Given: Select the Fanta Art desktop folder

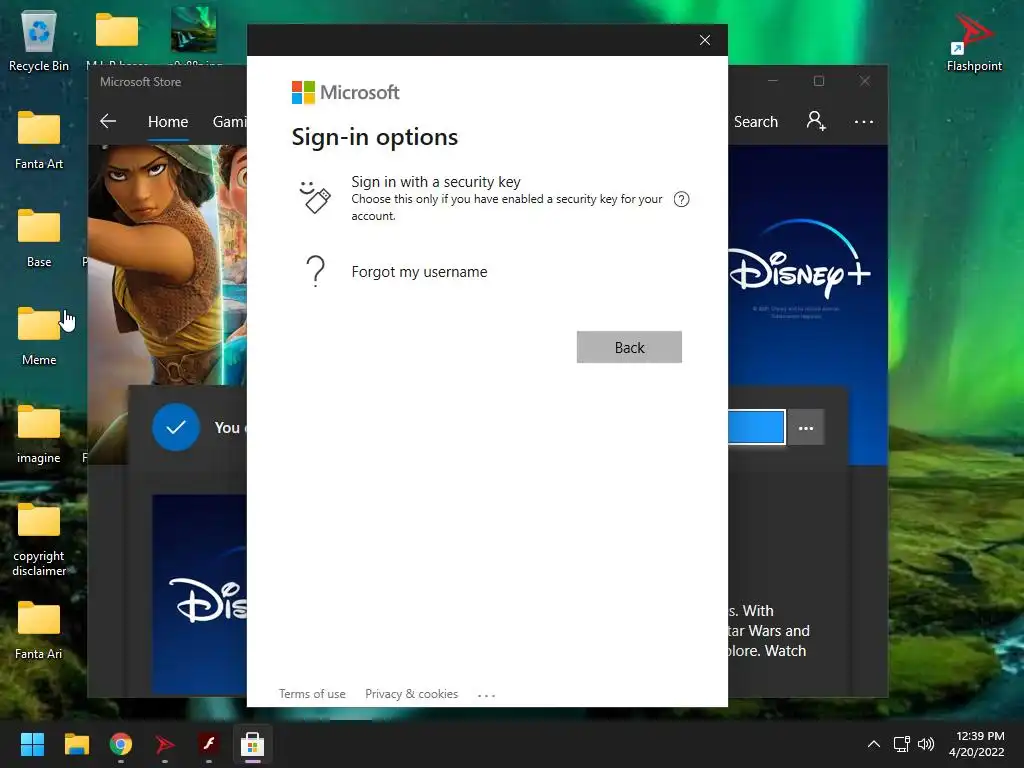Looking at the screenshot, I should [39, 140].
